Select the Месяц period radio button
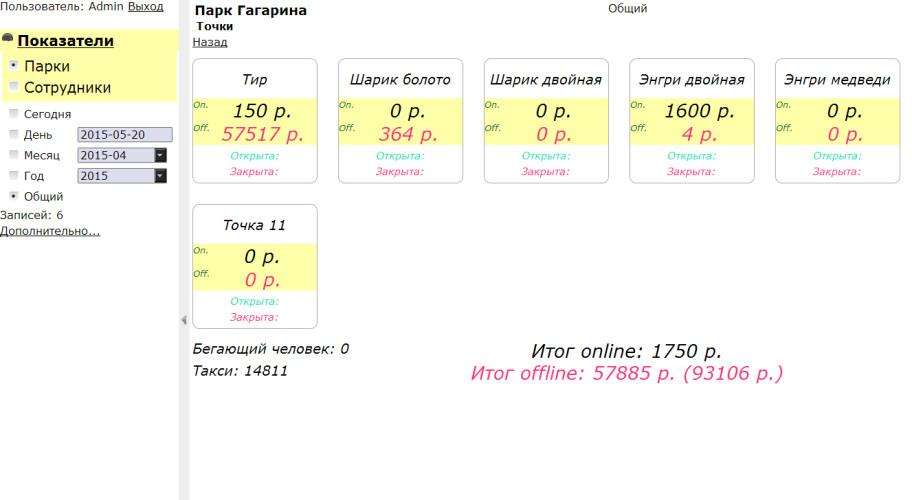Screen dimensions: 912x500 [14, 155]
